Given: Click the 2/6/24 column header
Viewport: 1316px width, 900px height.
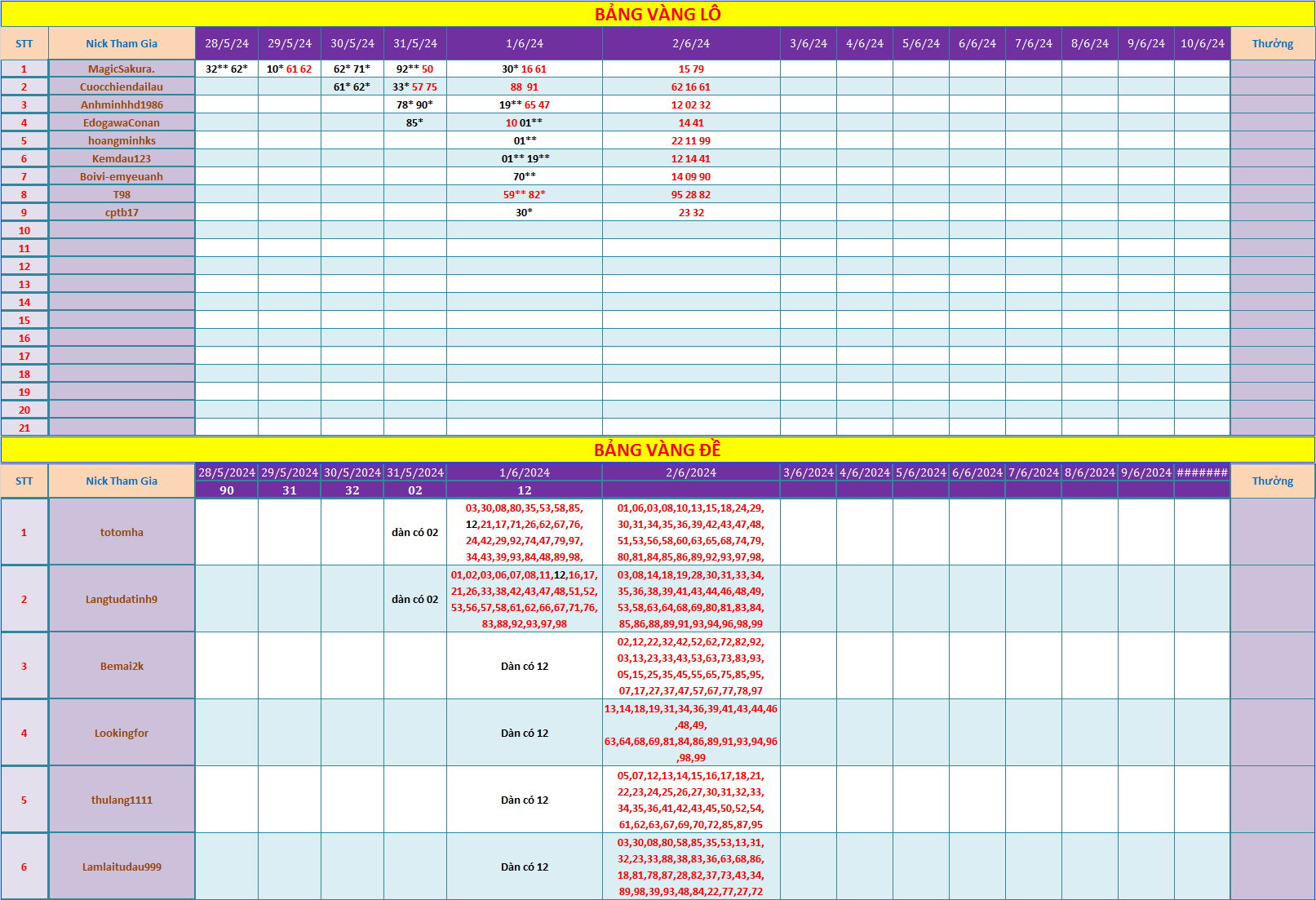Looking at the screenshot, I should point(691,43).
